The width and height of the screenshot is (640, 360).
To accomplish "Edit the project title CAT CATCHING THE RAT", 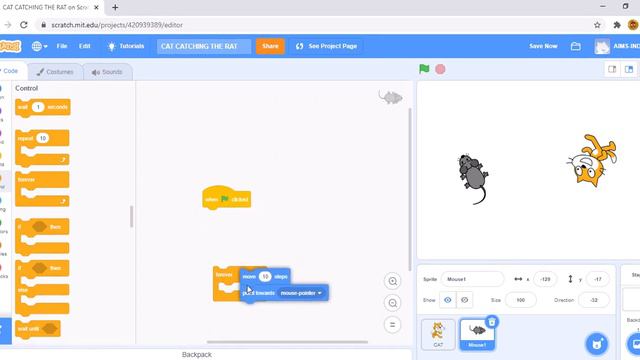I will [x=204, y=46].
